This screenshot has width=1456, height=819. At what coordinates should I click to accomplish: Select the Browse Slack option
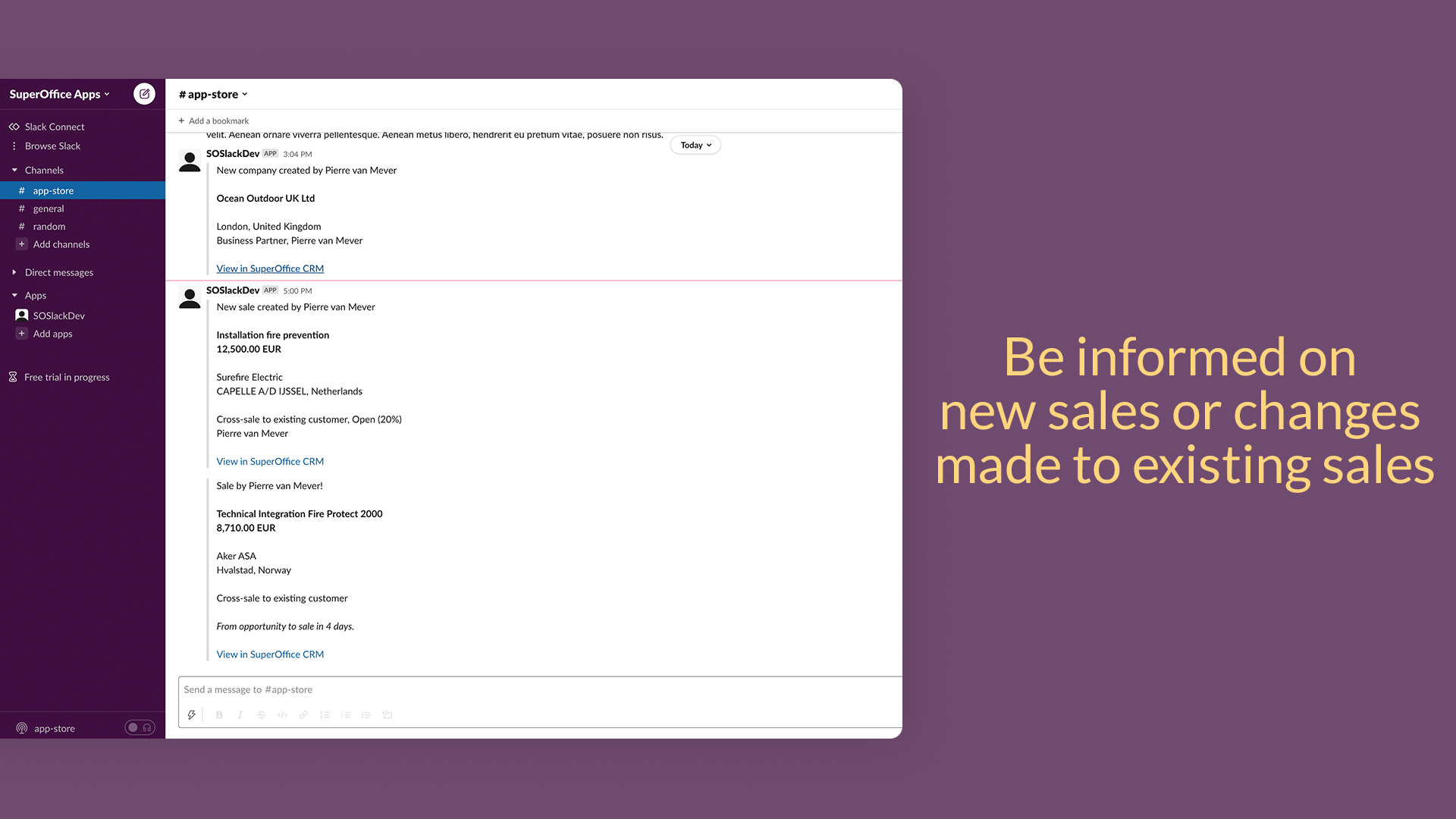52,145
